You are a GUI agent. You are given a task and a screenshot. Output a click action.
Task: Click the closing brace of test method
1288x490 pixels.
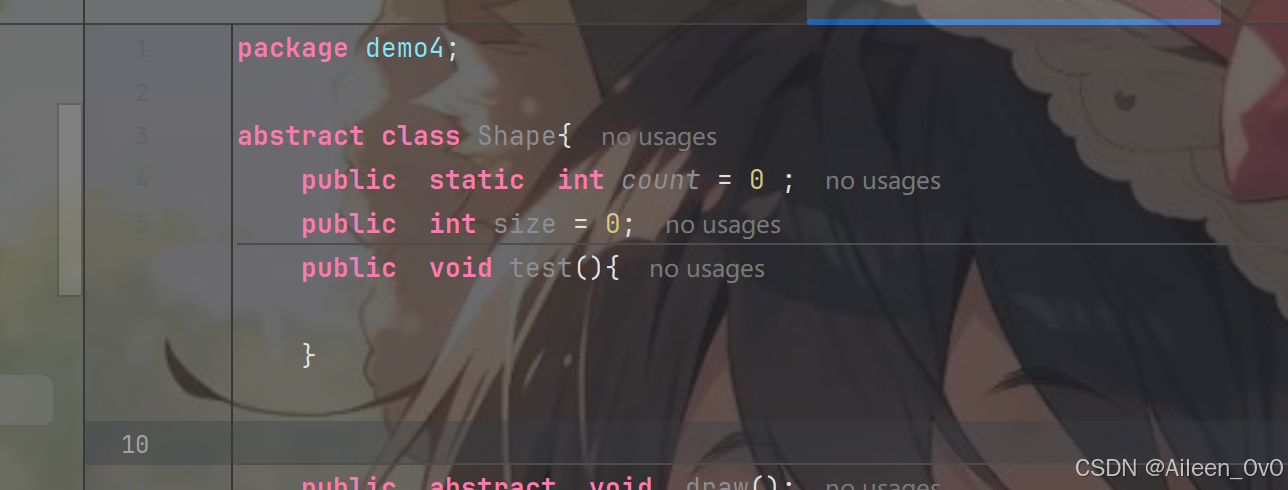tap(309, 355)
